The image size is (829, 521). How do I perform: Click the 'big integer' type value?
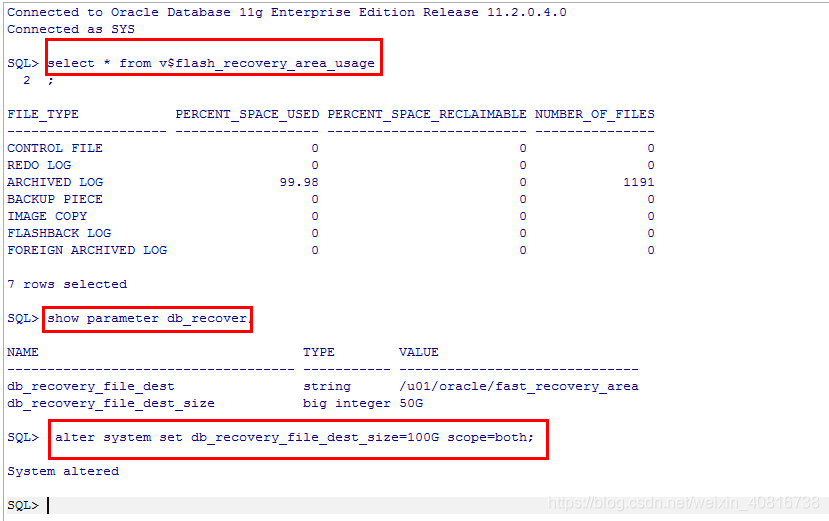pos(347,403)
